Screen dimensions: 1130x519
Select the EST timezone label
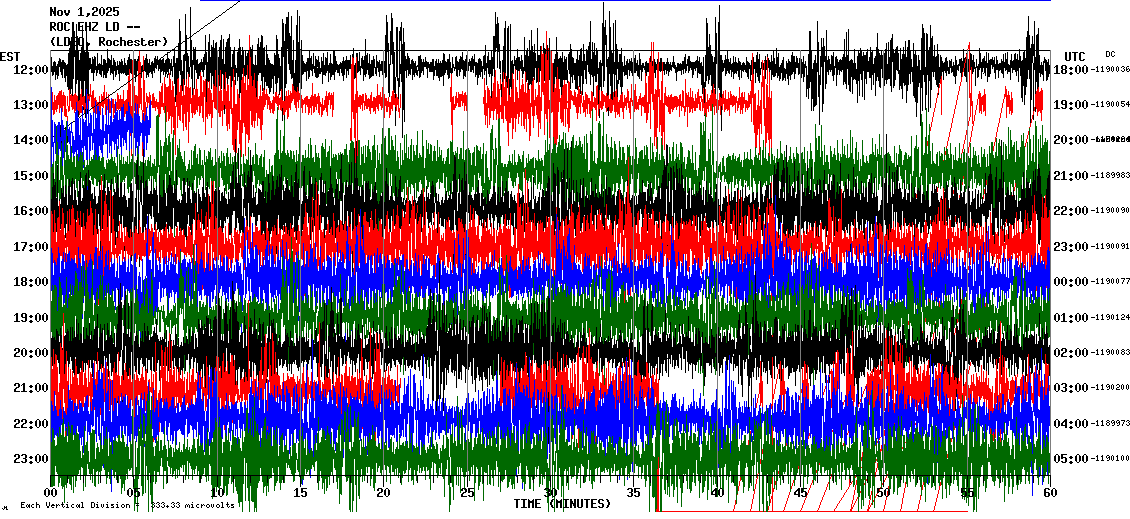pos(10,56)
